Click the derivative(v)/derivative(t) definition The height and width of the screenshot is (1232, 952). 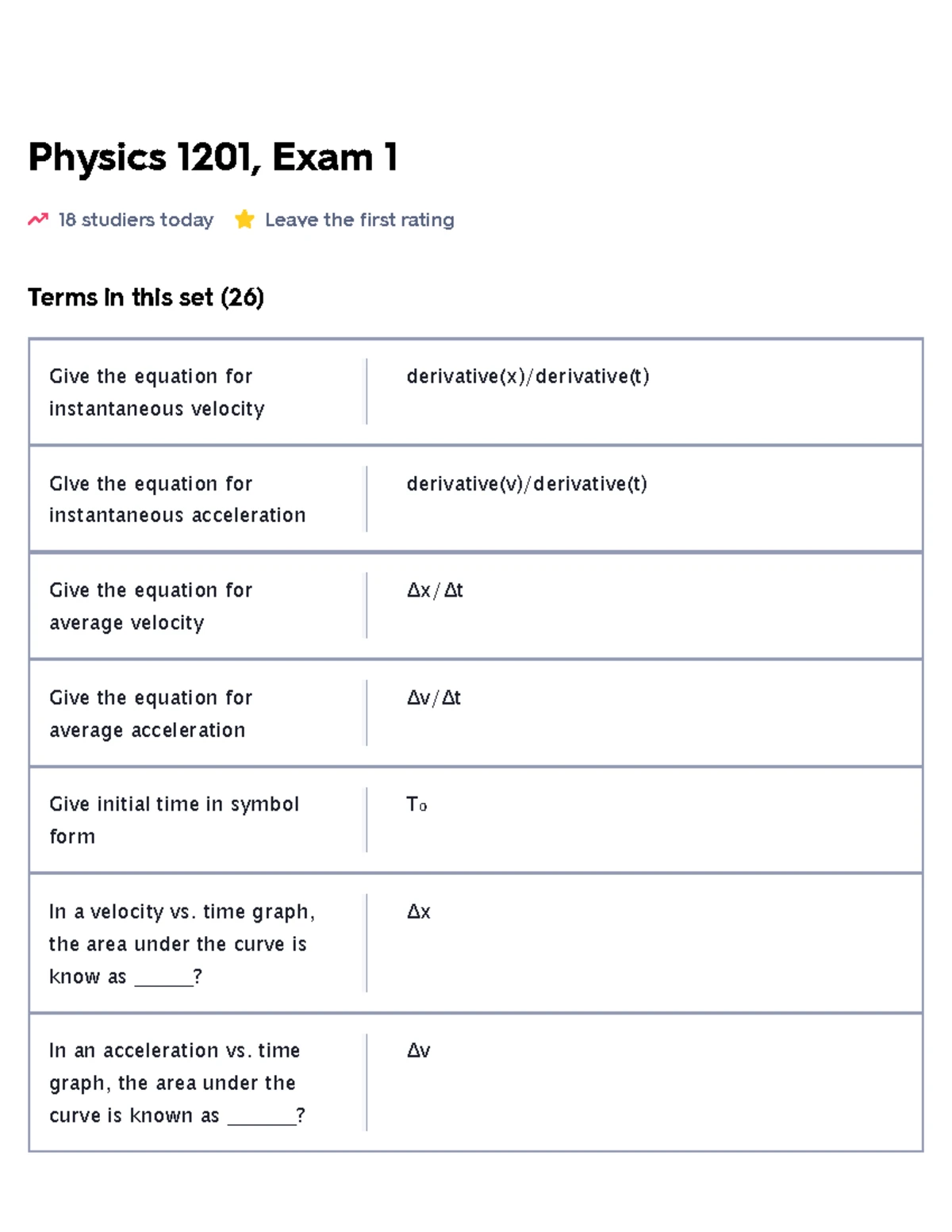coord(527,484)
